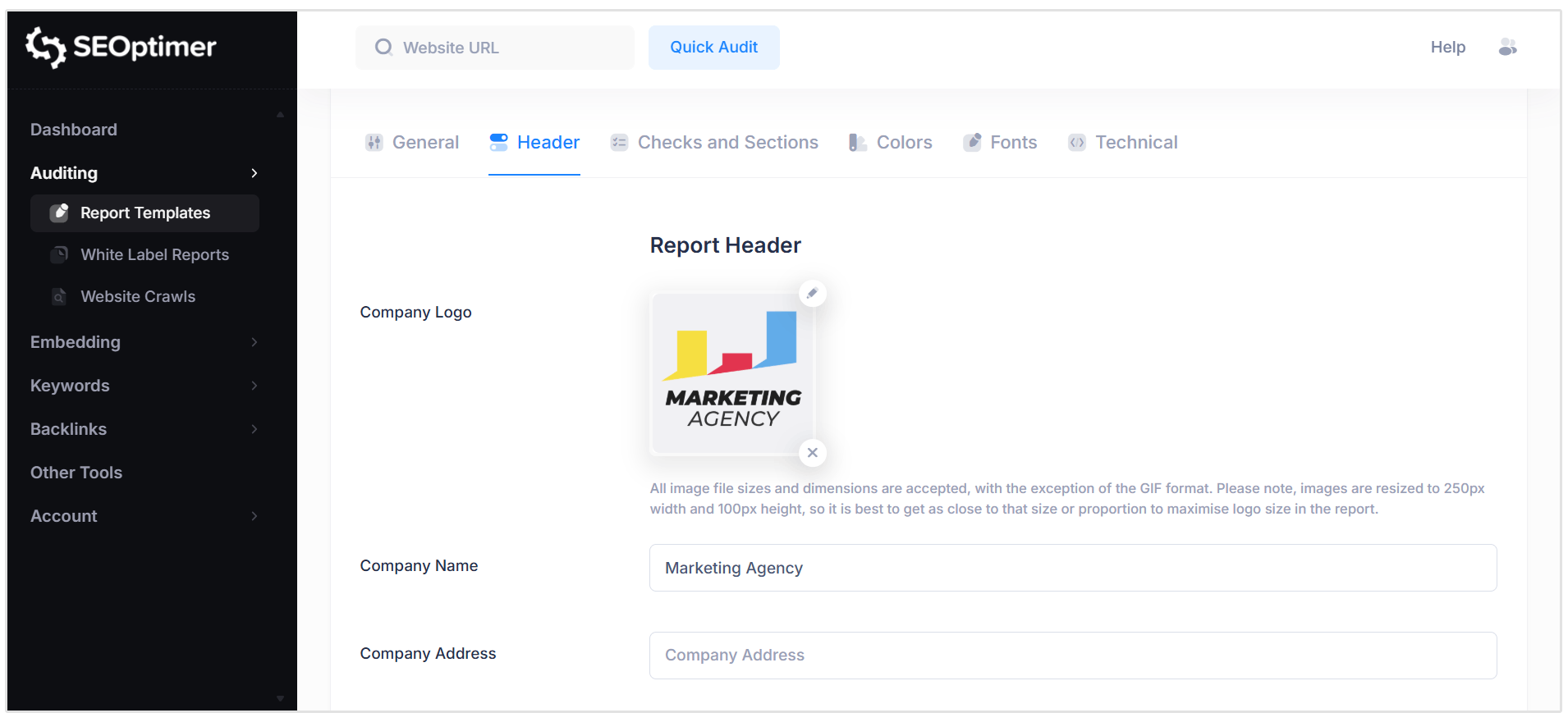
Task: Click the pencil edit icon on logo
Action: 812,293
